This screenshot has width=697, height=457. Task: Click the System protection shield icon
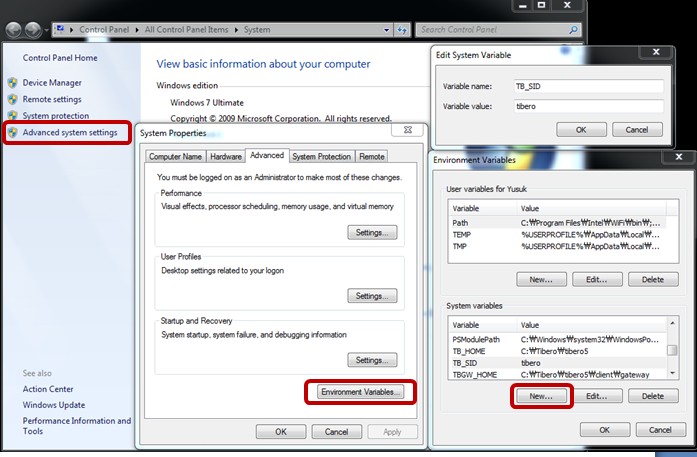pyautogui.click(x=12, y=116)
